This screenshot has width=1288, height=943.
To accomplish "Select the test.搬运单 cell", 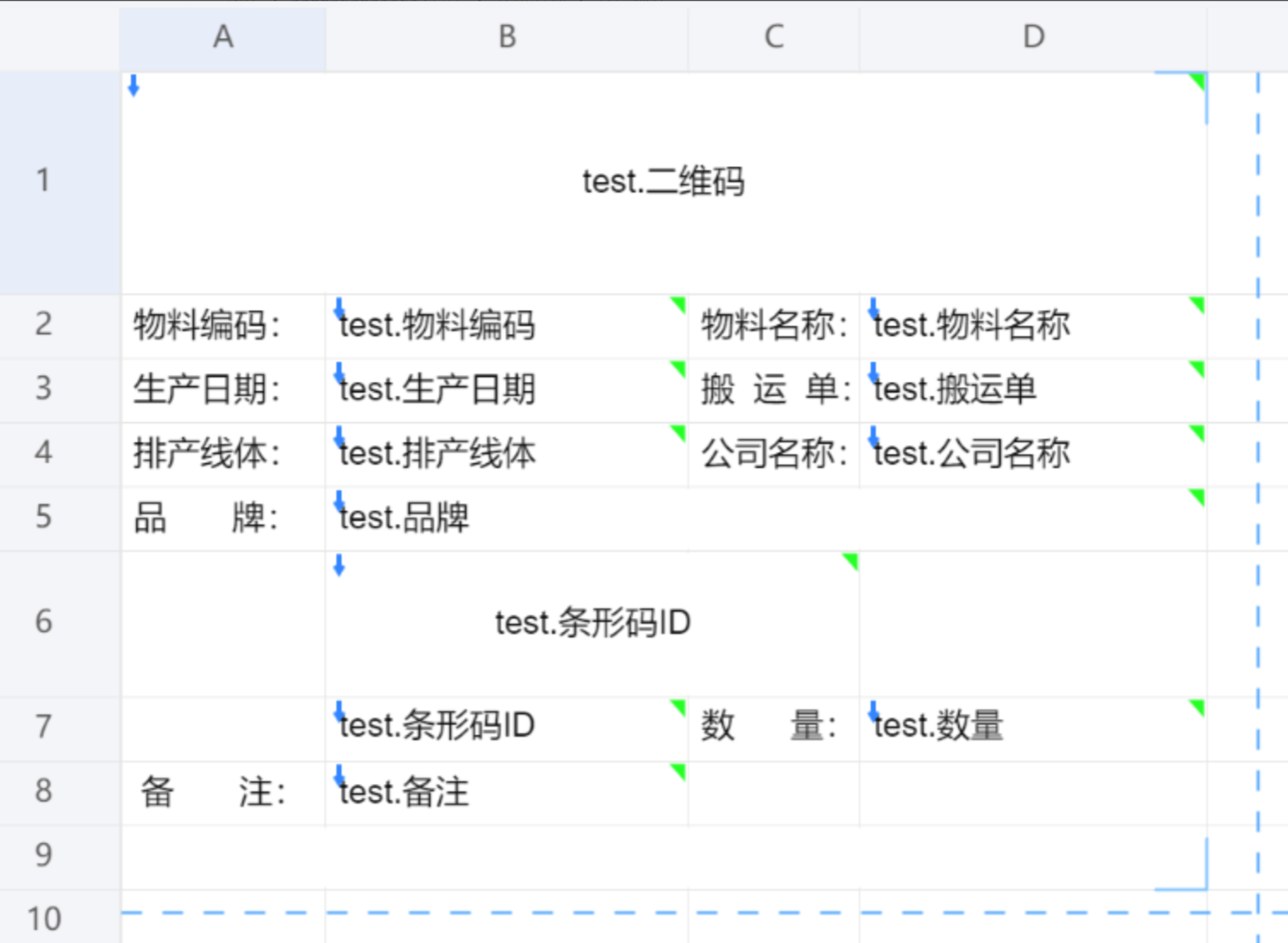I will (1033, 390).
